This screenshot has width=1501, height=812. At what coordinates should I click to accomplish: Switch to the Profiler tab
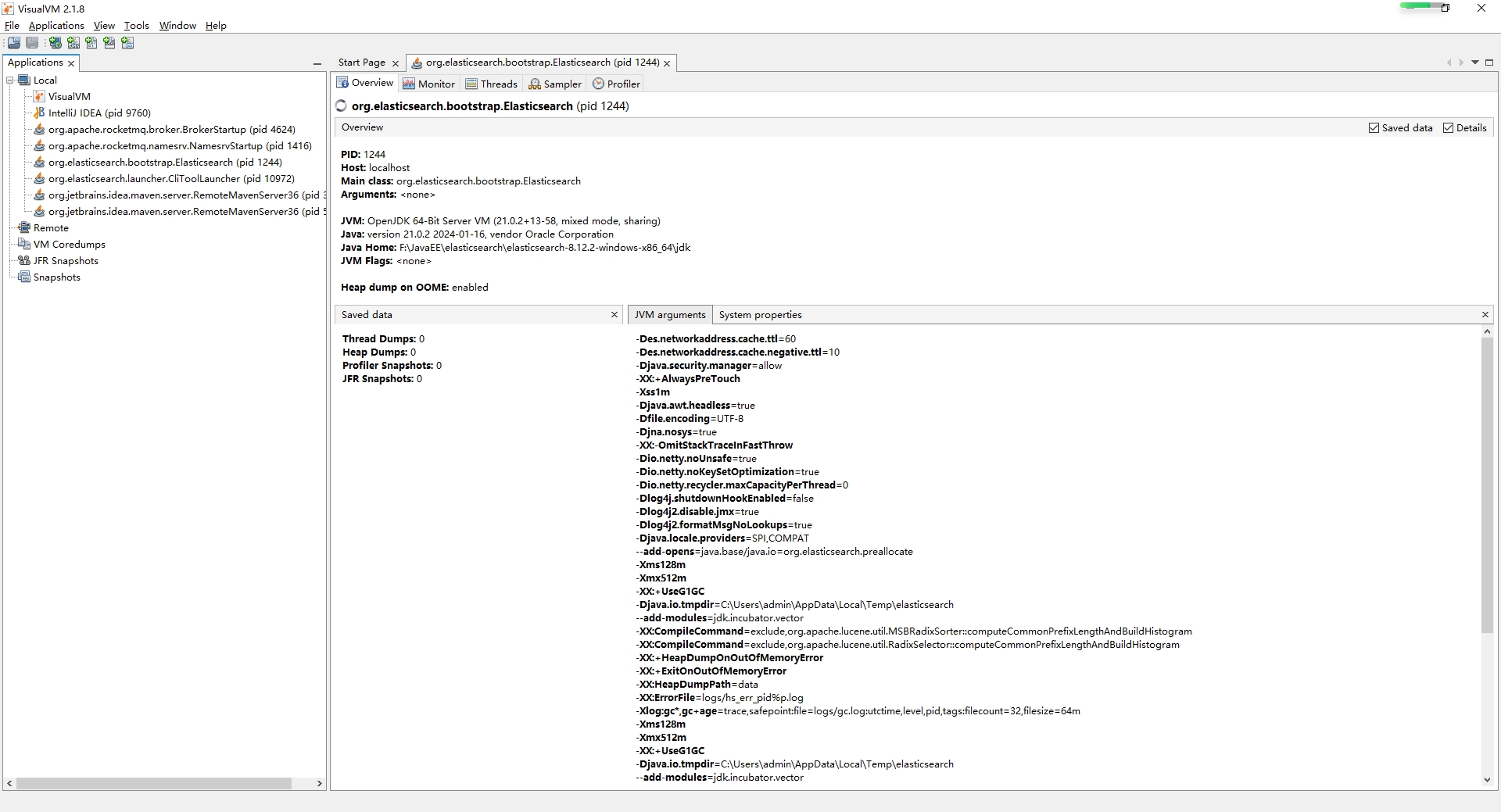(616, 84)
